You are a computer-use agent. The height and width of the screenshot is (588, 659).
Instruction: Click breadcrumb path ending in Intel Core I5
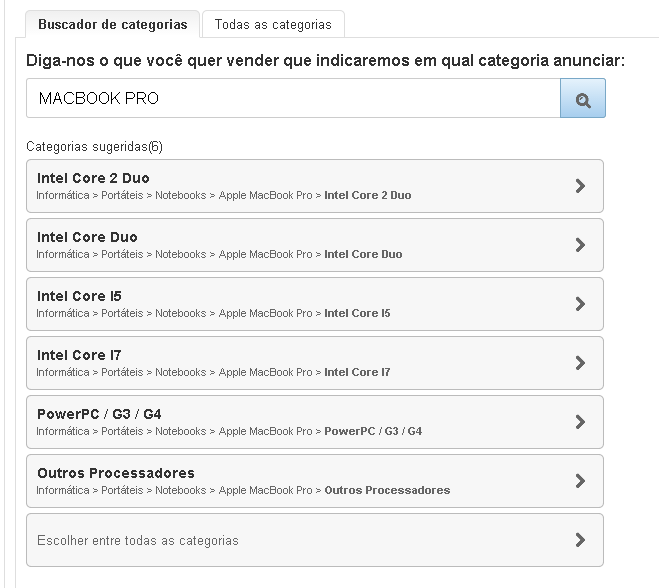click(213, 314)
